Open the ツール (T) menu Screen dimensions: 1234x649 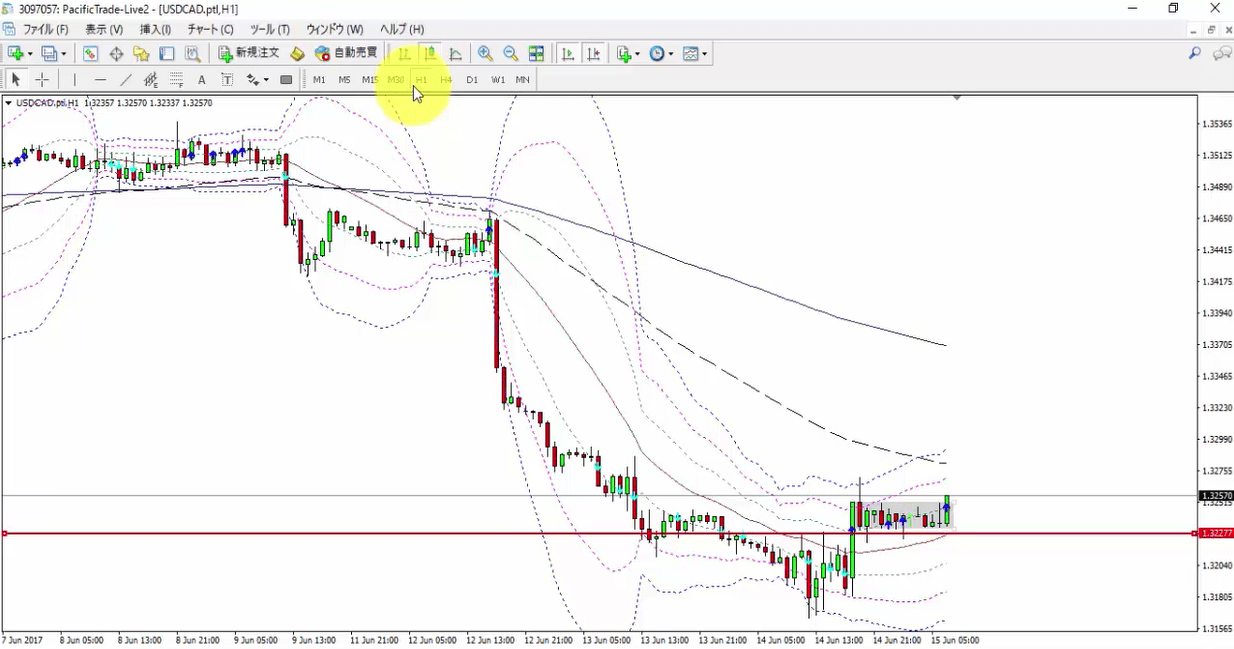270,29
